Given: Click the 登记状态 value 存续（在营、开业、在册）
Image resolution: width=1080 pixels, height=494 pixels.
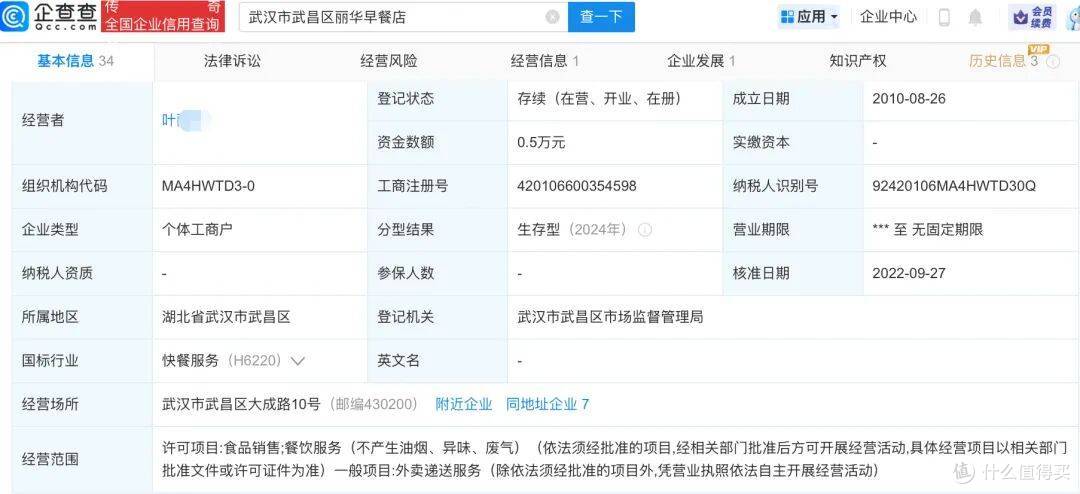Looking at the screenshot, I should pyautogui.click(x=599, y=99).
